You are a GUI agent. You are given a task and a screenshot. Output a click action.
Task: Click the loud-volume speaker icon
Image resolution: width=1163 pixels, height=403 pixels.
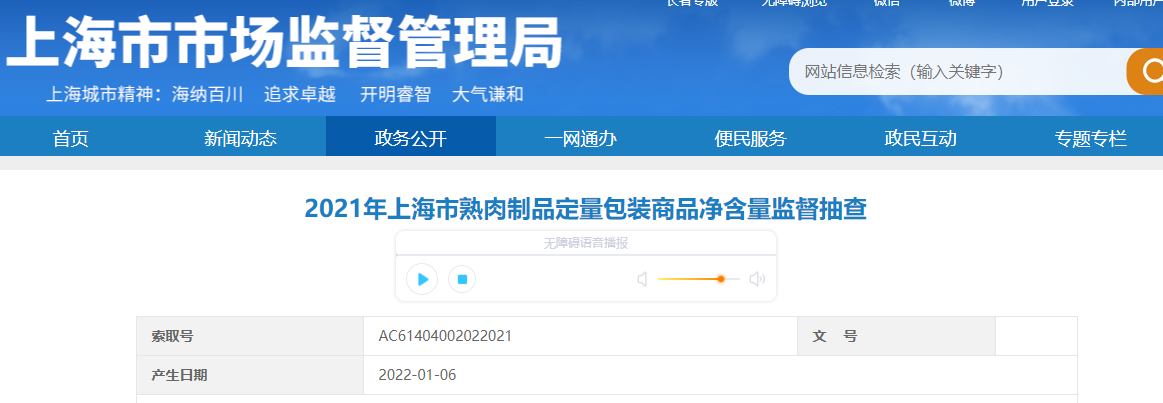tap(757, 279)
